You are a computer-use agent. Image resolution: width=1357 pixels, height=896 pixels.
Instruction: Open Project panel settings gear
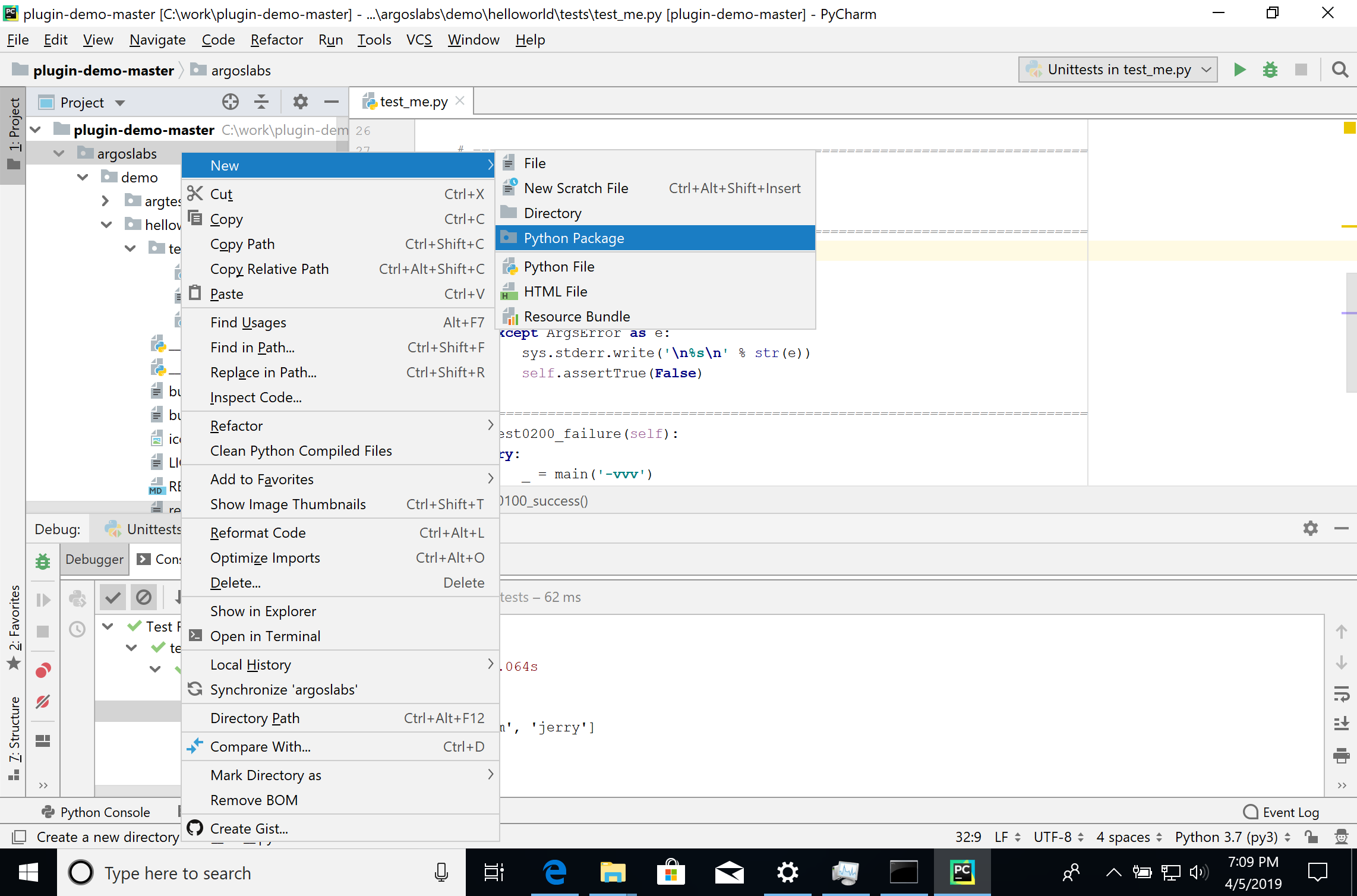(301, 102)
